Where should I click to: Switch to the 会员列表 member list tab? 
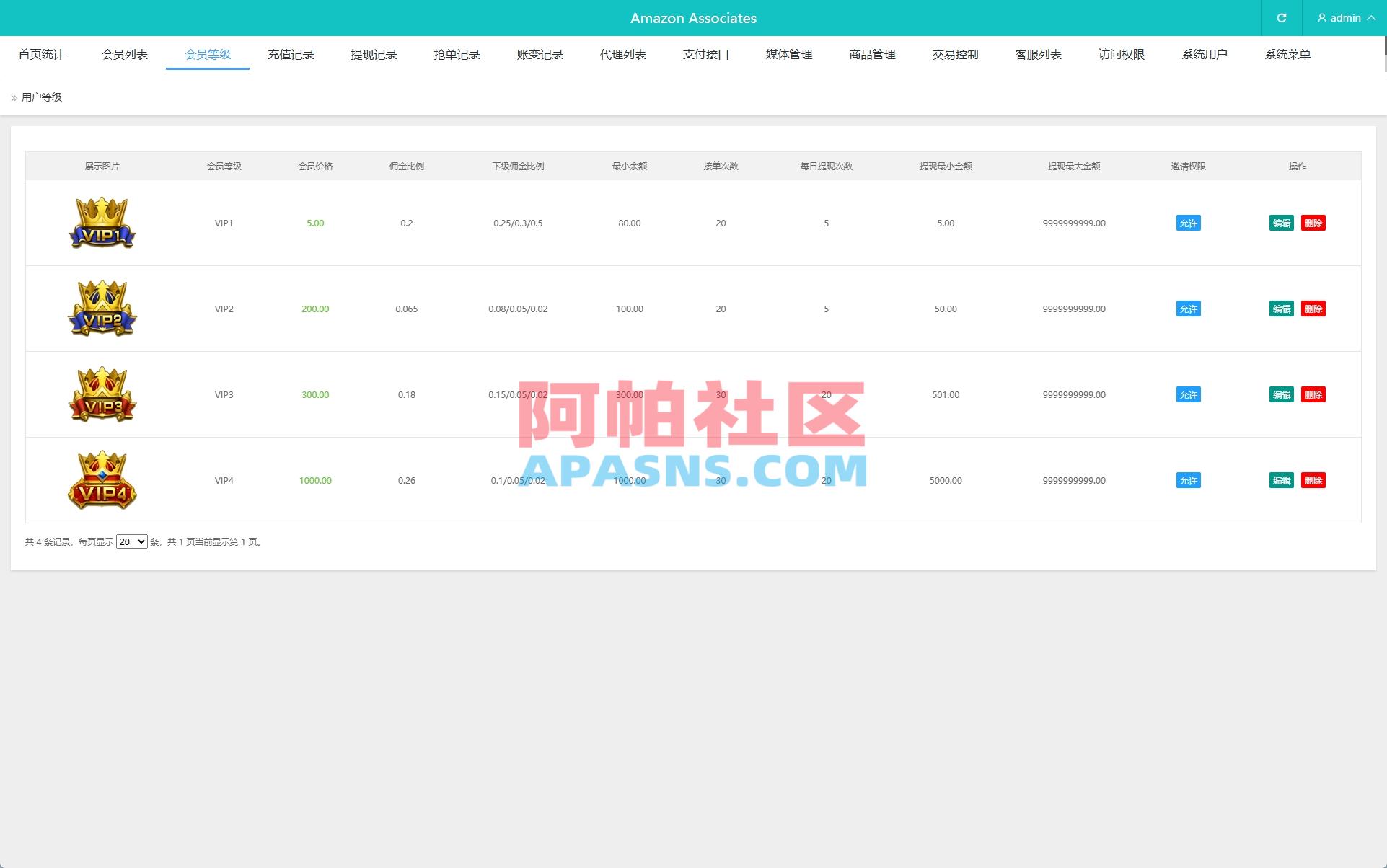(x=123, y=54)
